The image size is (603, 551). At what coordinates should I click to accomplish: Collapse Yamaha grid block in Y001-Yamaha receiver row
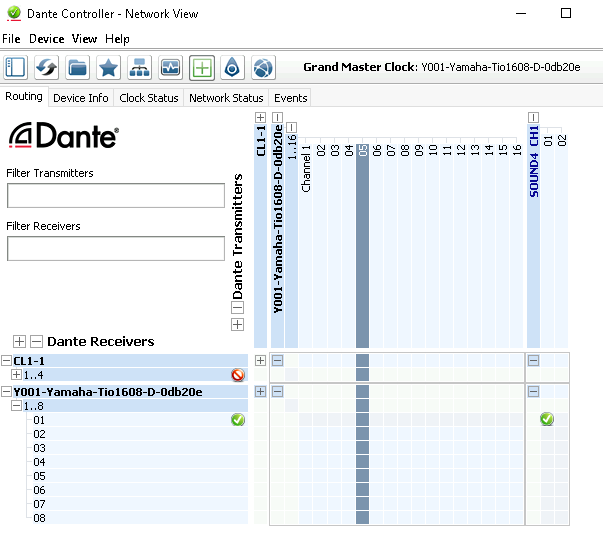(x=277, y=391)
